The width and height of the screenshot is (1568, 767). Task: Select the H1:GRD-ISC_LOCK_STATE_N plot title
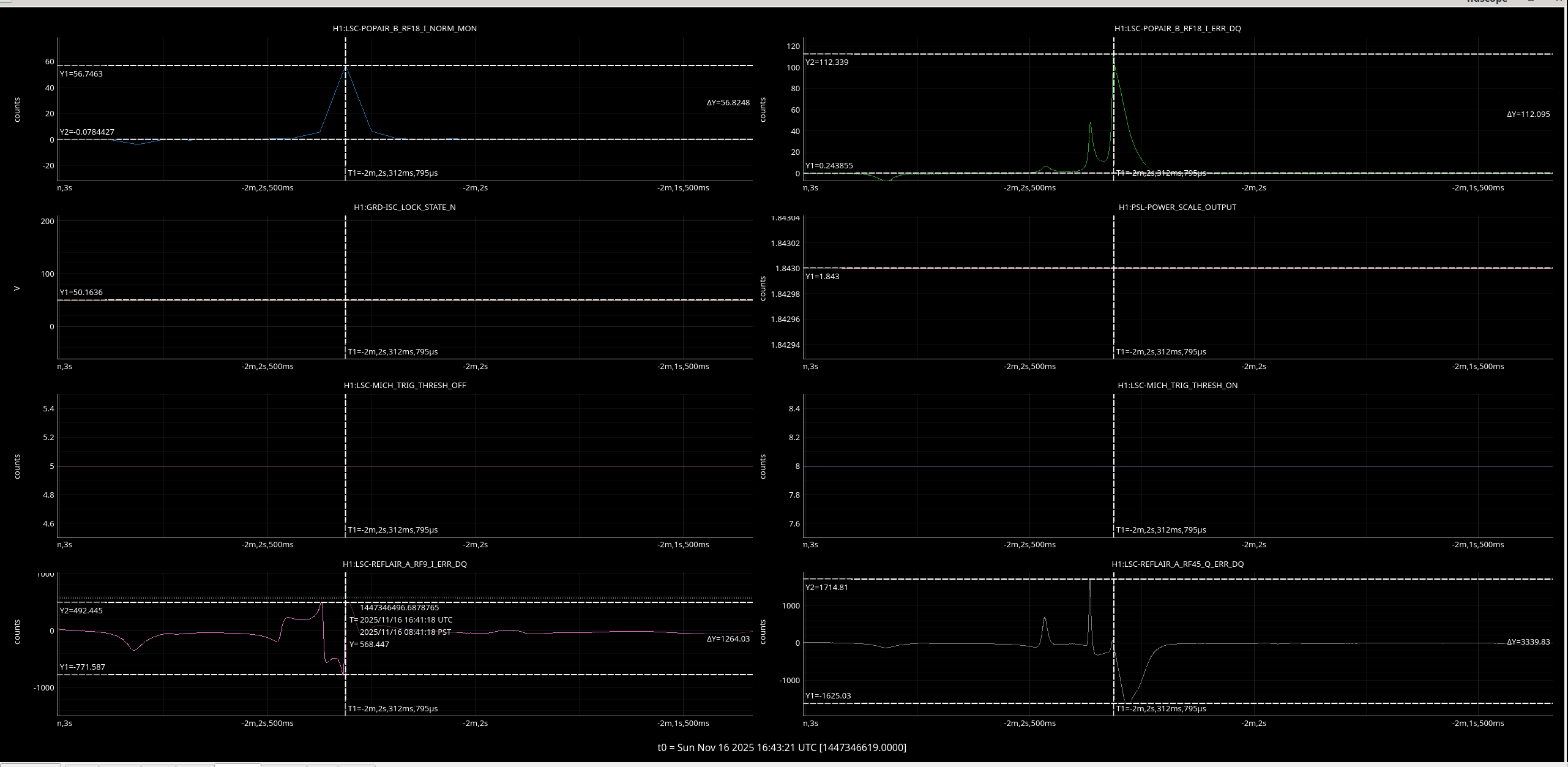point(405,207)
